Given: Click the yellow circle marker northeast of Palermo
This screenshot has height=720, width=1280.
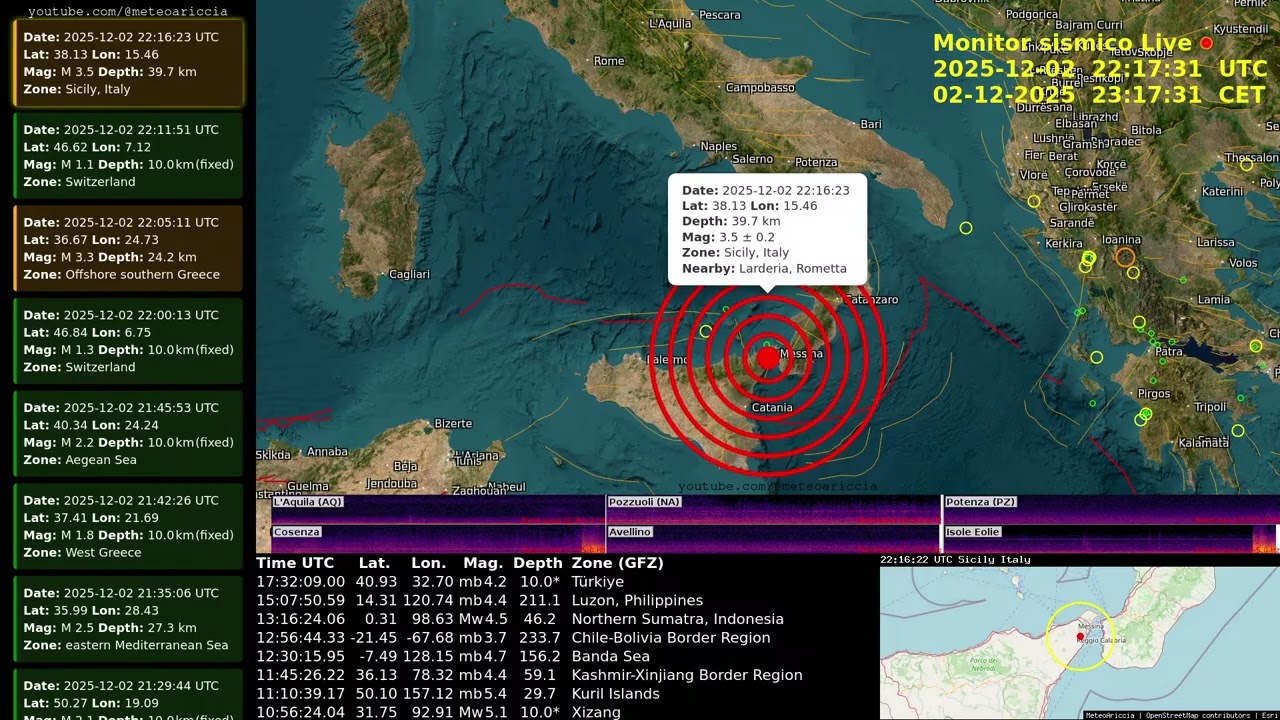Looking at the screenshot, I should 706,331.
